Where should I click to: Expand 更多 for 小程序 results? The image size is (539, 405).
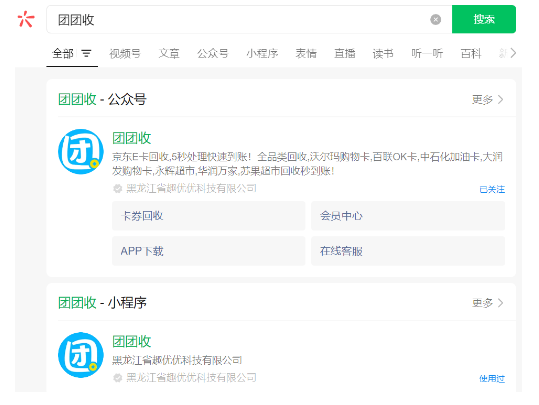click(x=487, y=303)
